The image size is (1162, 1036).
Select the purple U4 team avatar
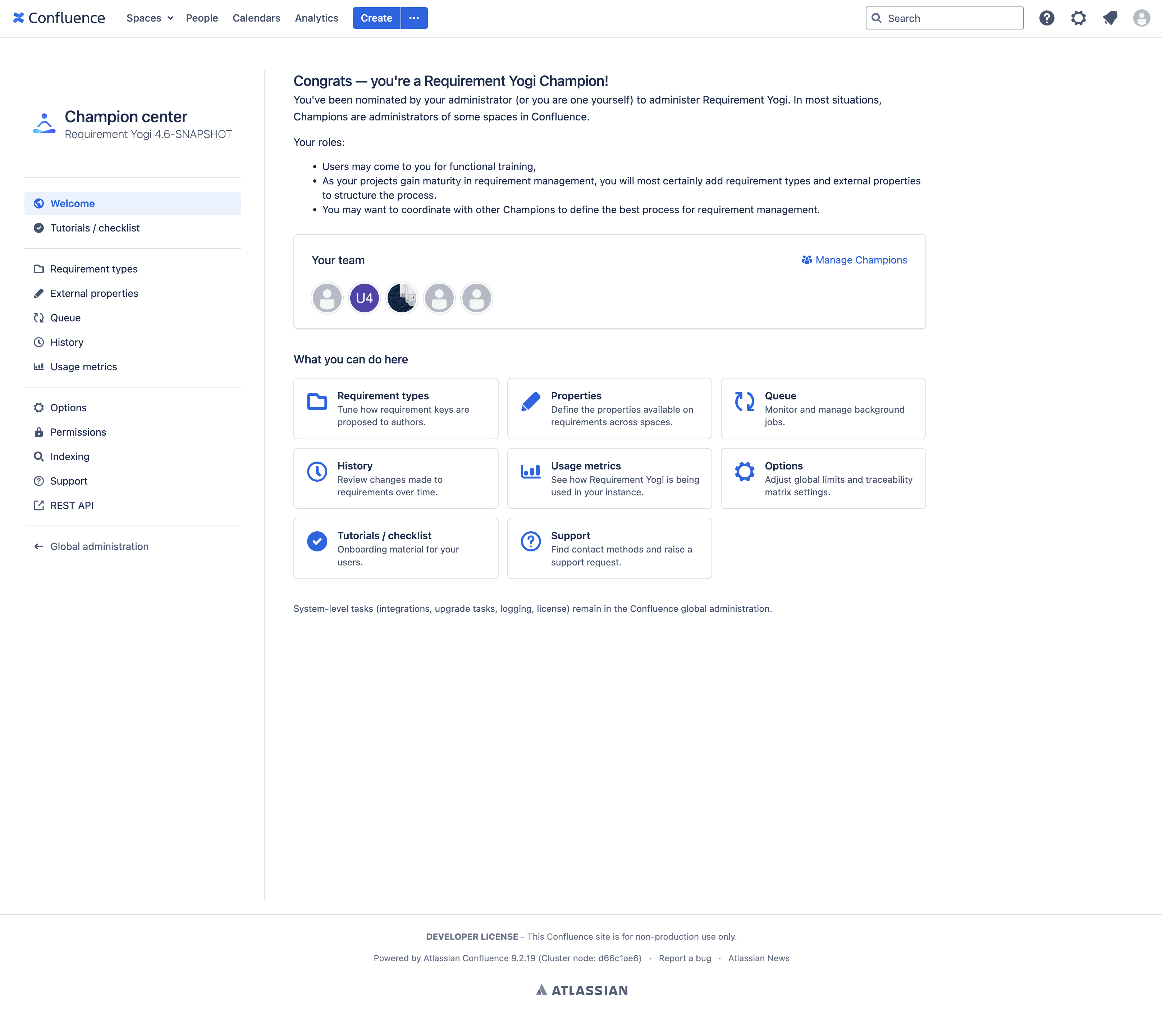[x=364, y=298]
